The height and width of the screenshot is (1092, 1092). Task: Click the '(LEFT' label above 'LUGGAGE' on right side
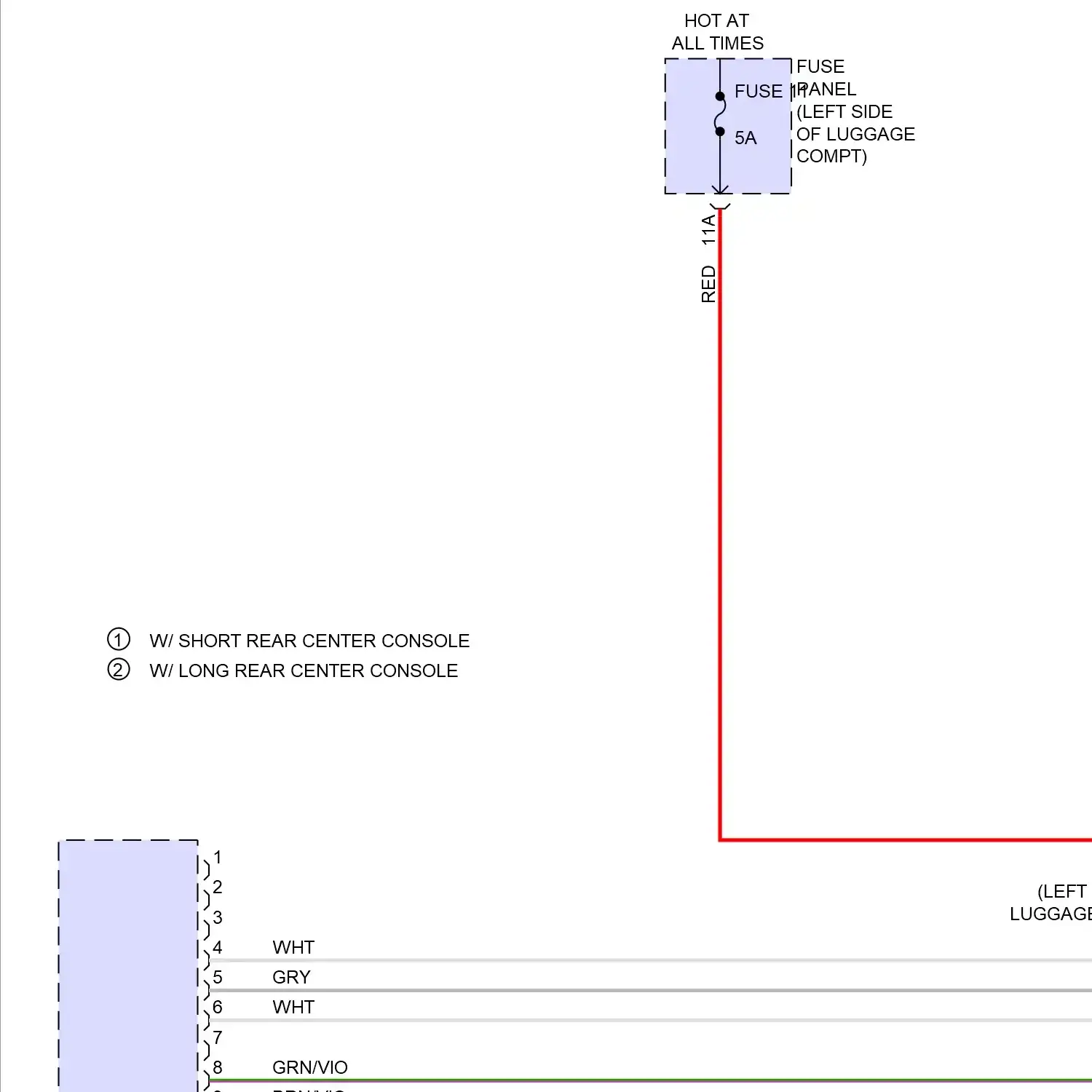(1063, 891)
